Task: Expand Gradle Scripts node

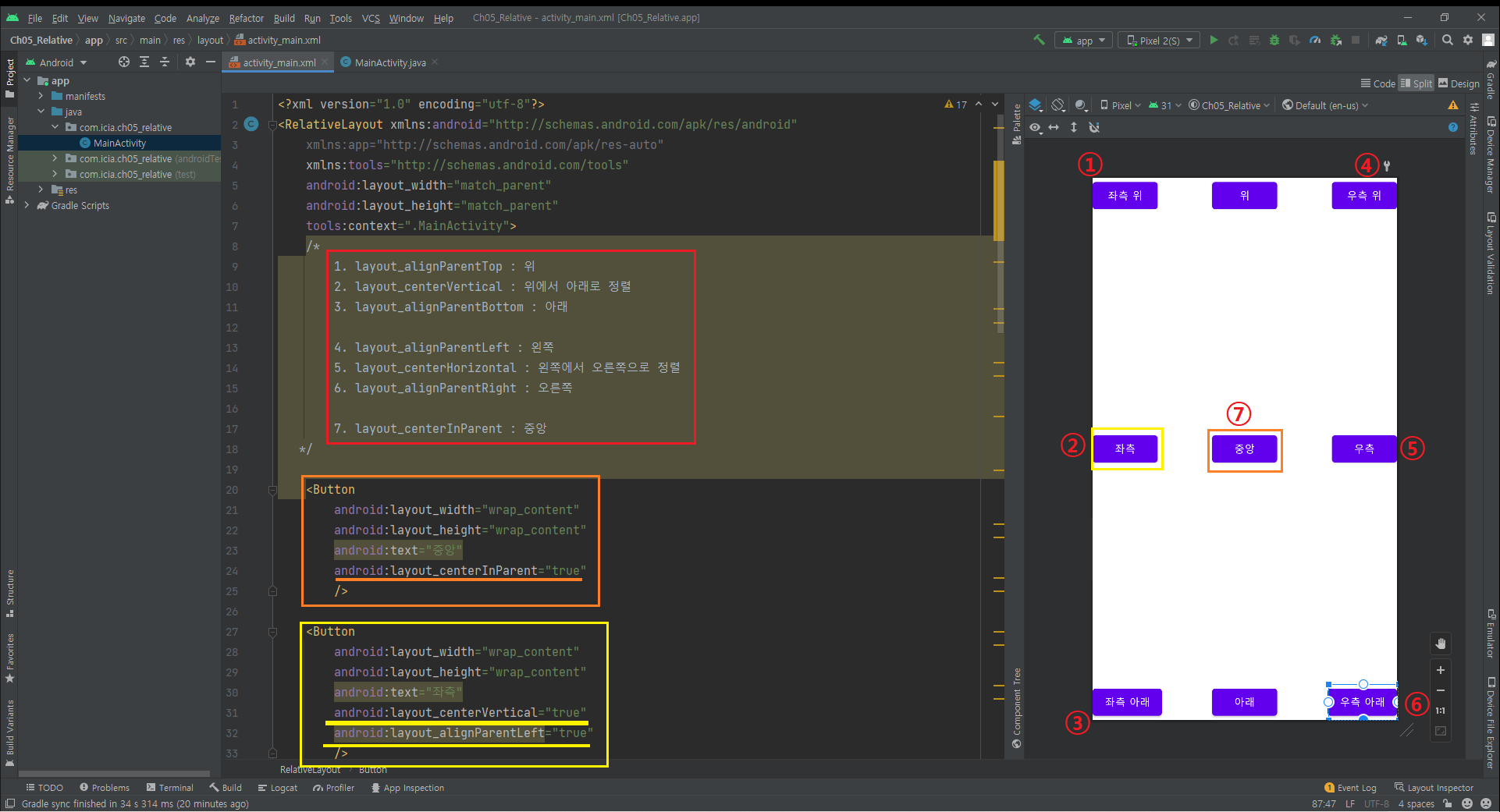Action: click(x=27, y=205)
